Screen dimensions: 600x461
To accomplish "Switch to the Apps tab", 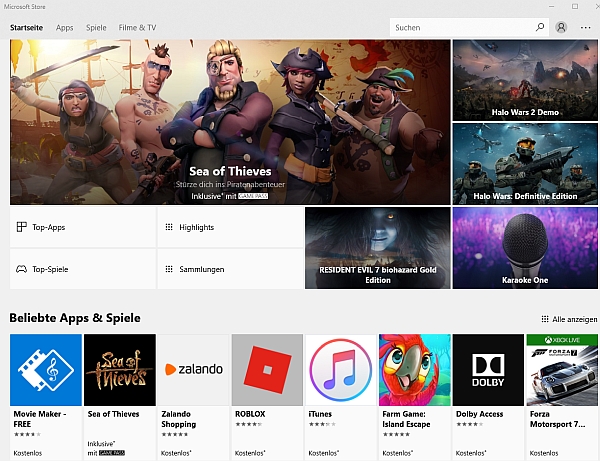I will (64, 28).
